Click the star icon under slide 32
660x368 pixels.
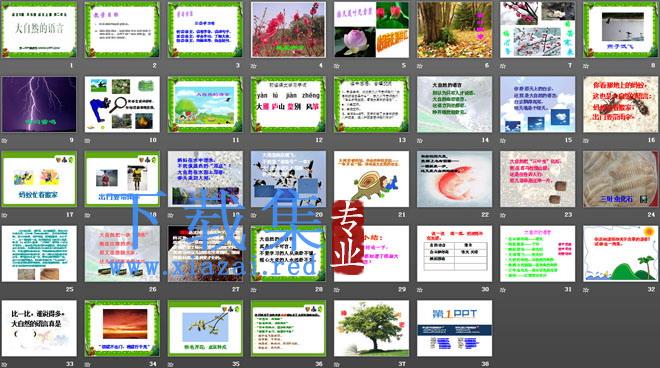[x=586, y=290]
